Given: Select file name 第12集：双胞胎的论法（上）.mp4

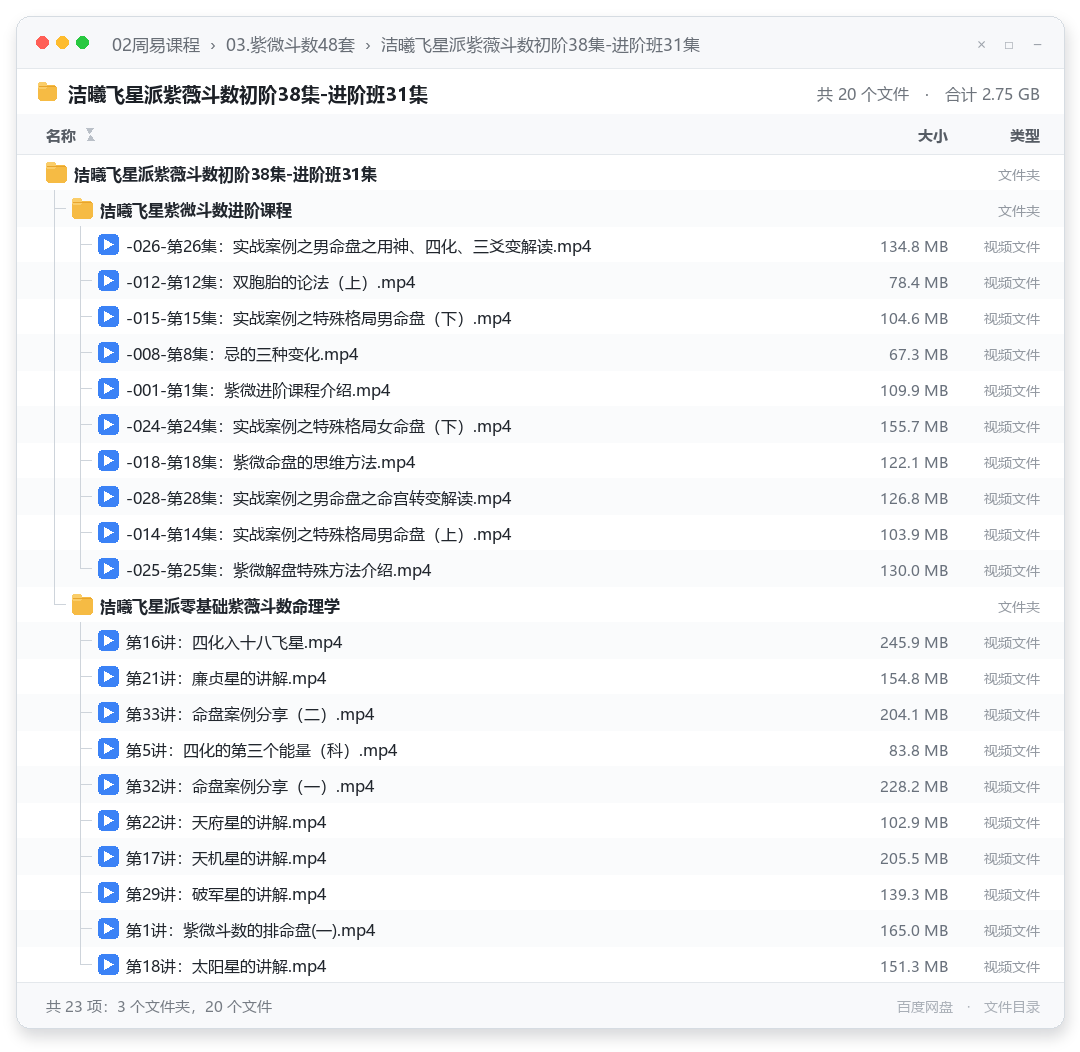Looking at the screenshot, I should (x=270, y=282).
